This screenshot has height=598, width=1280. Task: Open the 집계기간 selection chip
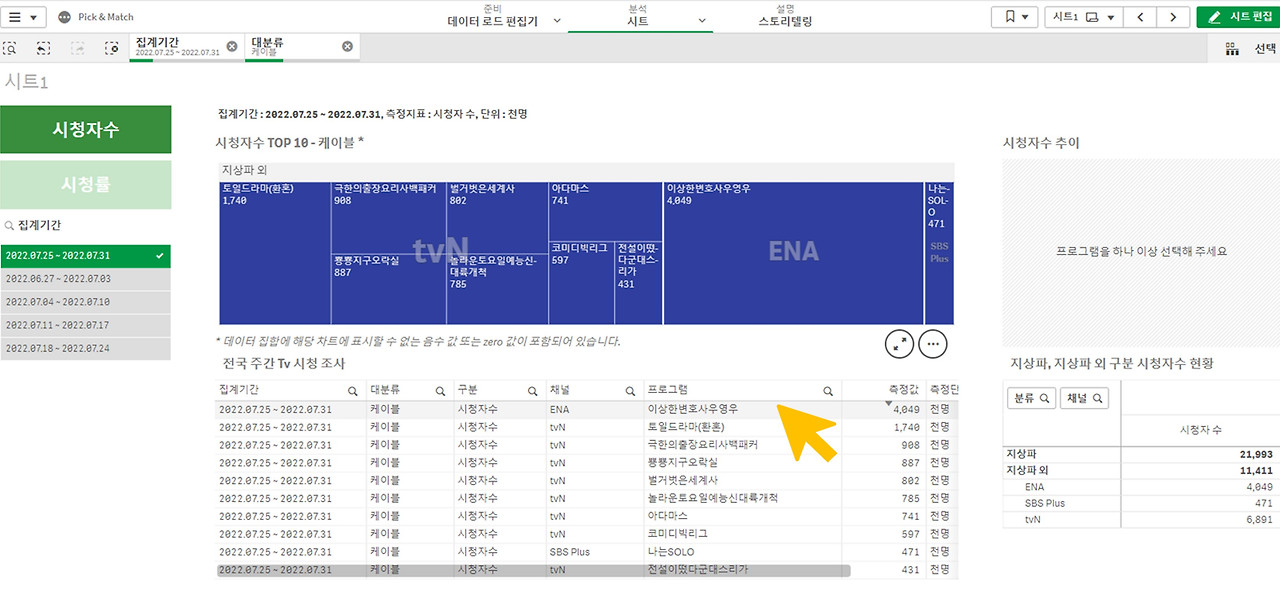[178, 46]
